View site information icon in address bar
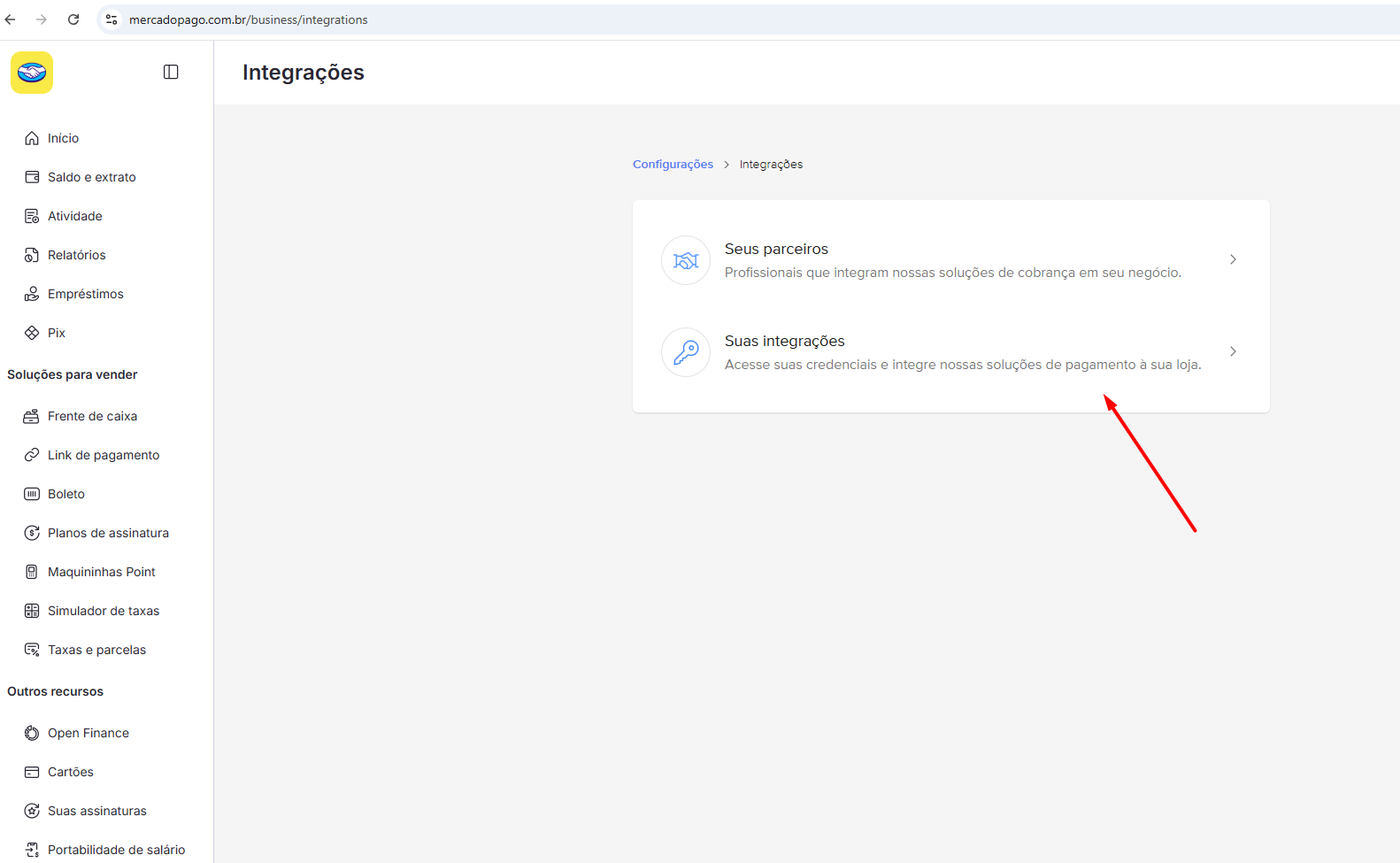The image size is (1400, 863). (112, 19)
